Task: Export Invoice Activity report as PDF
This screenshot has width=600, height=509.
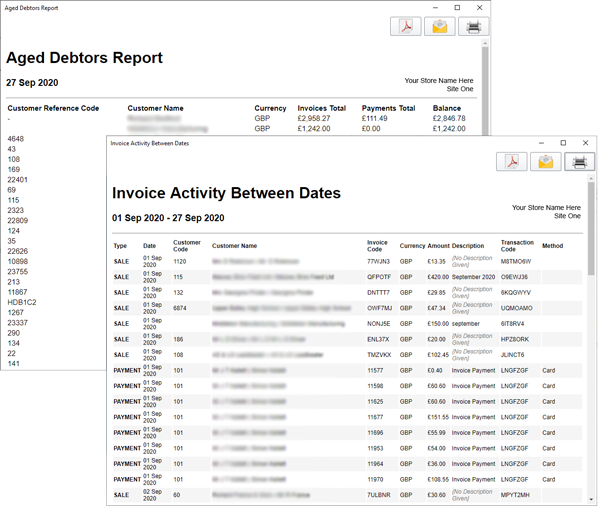Action: [511, 162]
